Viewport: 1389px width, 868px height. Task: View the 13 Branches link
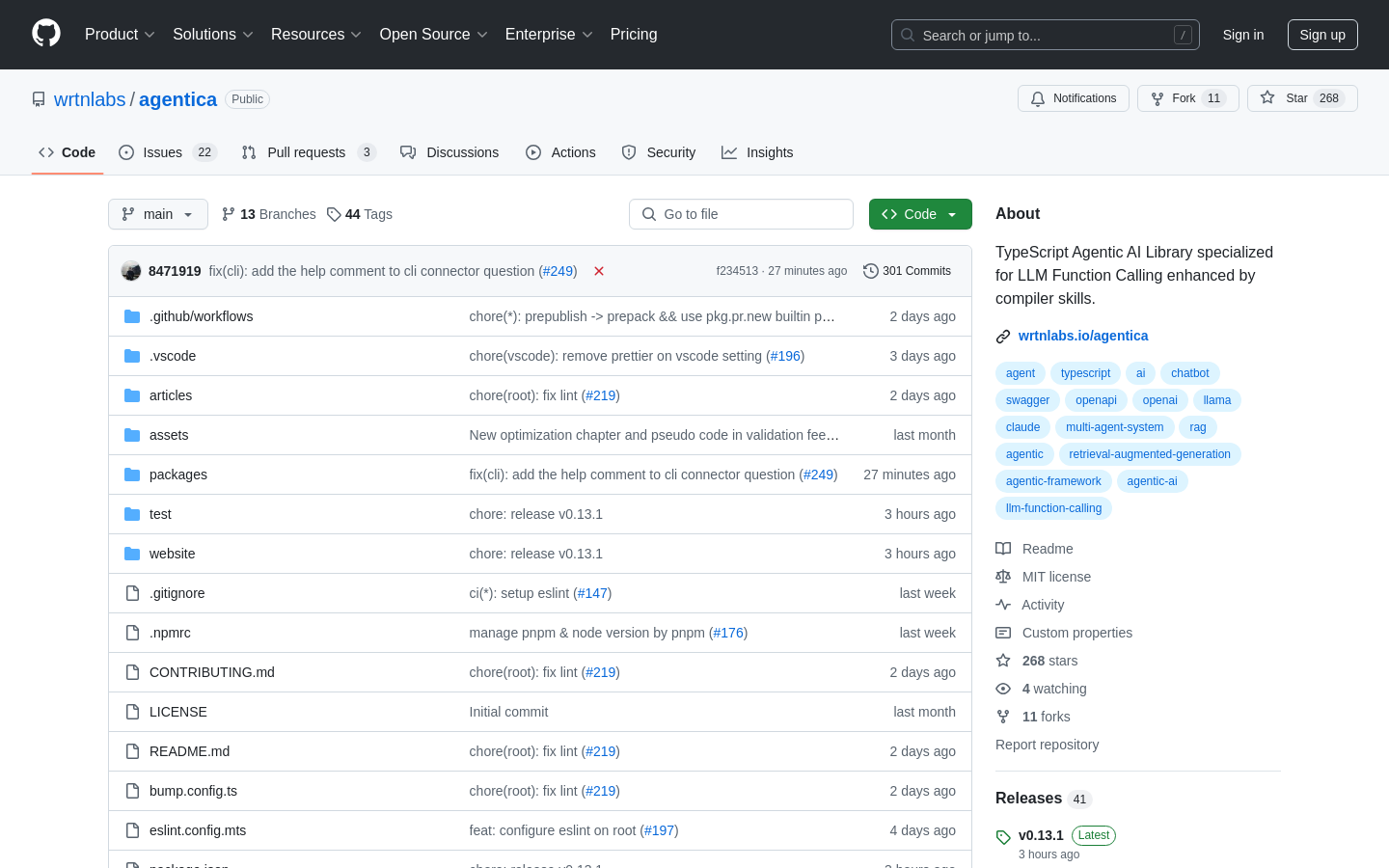pos(269,214)
